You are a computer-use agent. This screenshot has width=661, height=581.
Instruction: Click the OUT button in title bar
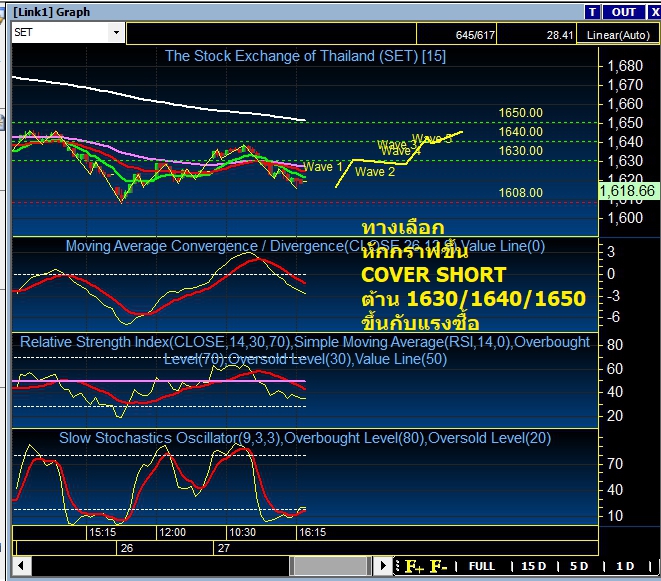[623, 12]
